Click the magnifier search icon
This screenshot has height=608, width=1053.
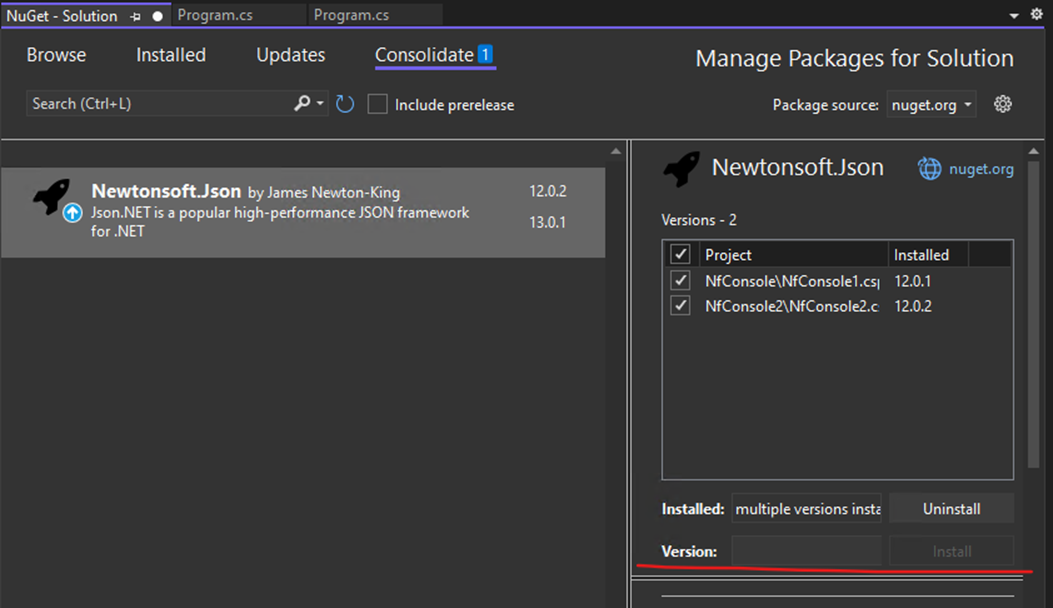coord(303,103)
